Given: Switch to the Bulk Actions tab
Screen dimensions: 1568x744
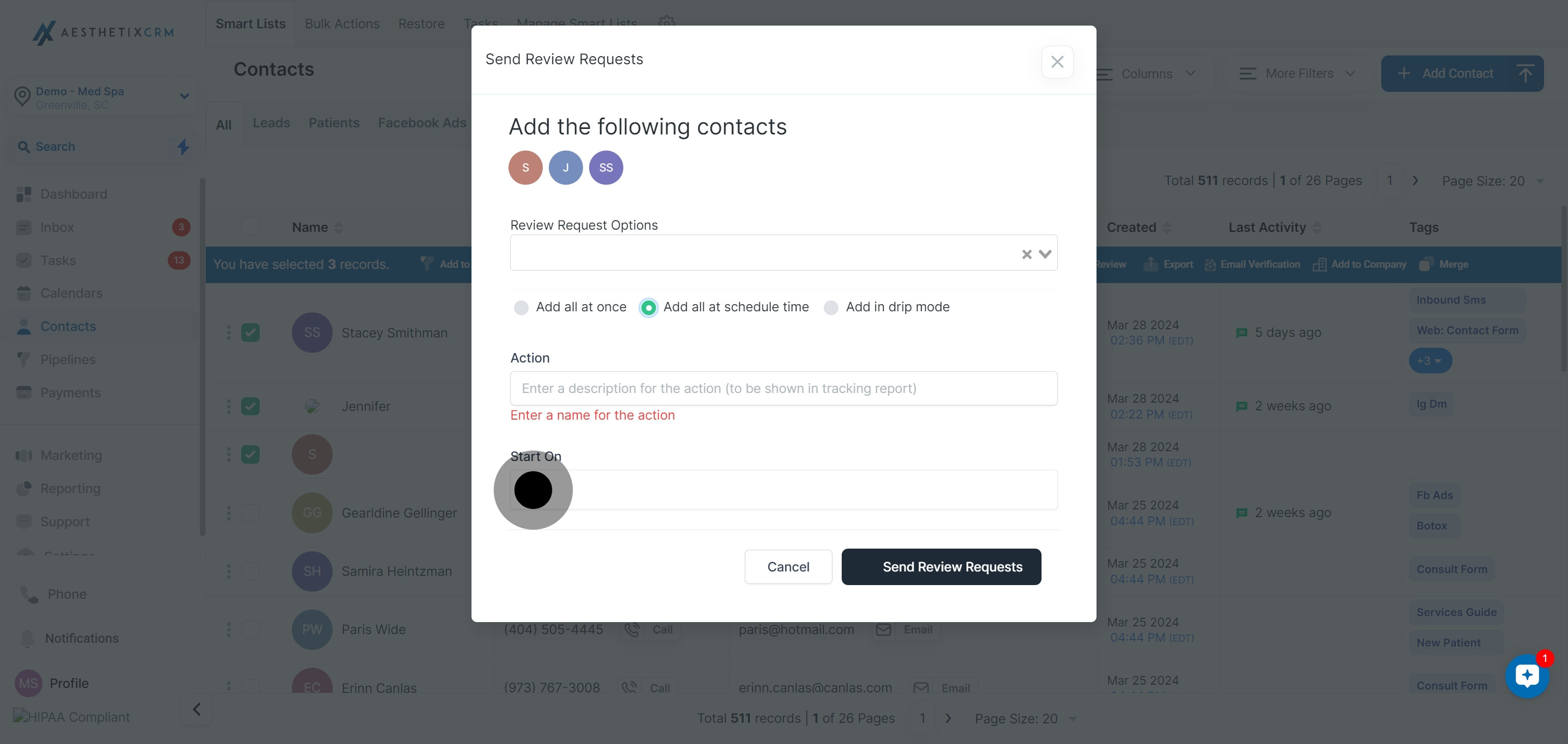Looking at the screenshot, I should [x=342, y=24].
